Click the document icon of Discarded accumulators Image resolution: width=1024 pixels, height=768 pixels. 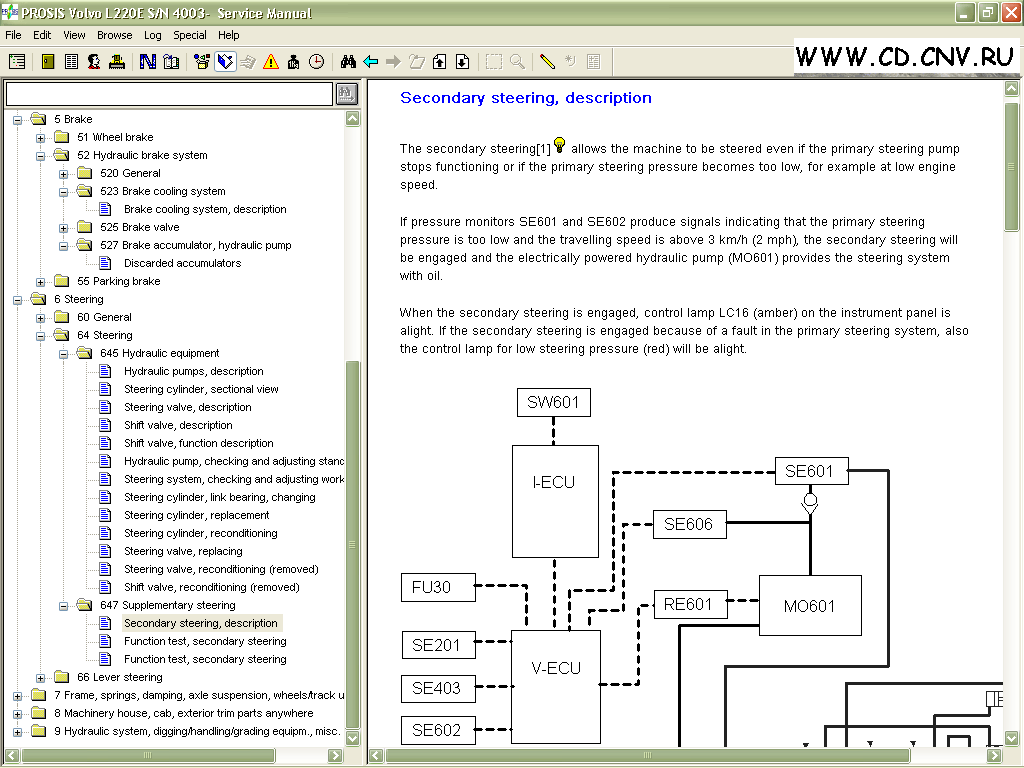tap(105, 263)
